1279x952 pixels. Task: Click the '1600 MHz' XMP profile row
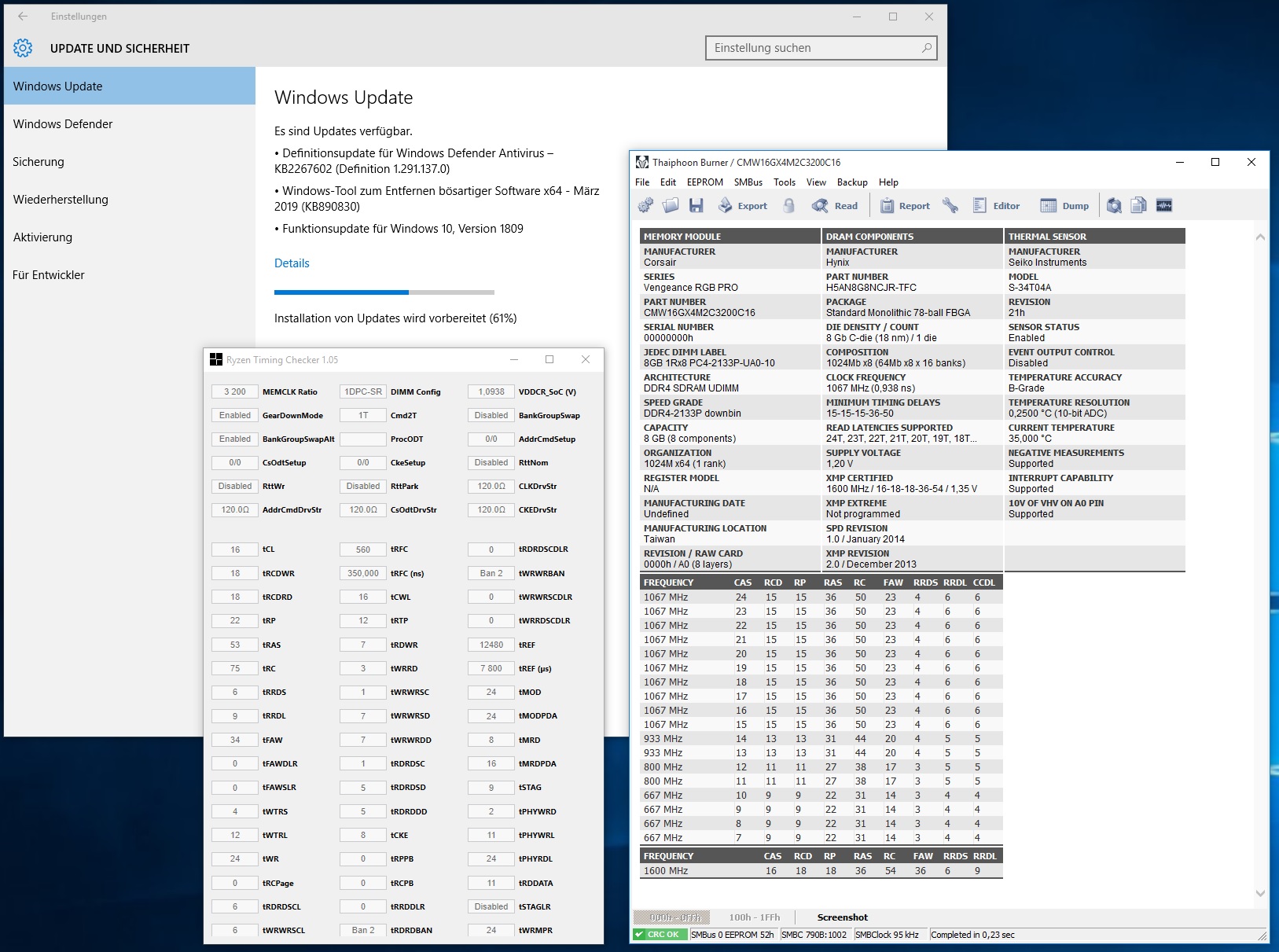821,871
